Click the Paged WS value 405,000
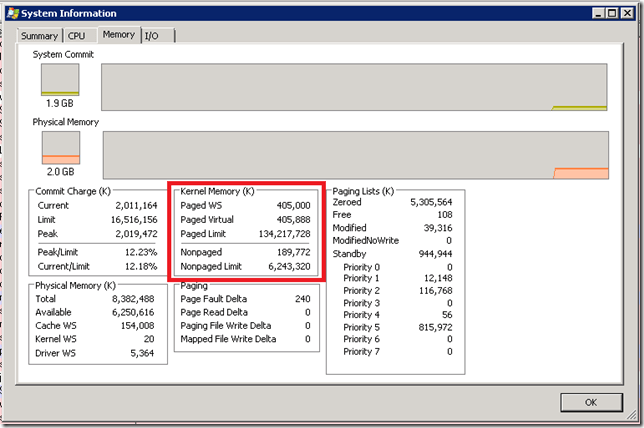 coord(293,205)
